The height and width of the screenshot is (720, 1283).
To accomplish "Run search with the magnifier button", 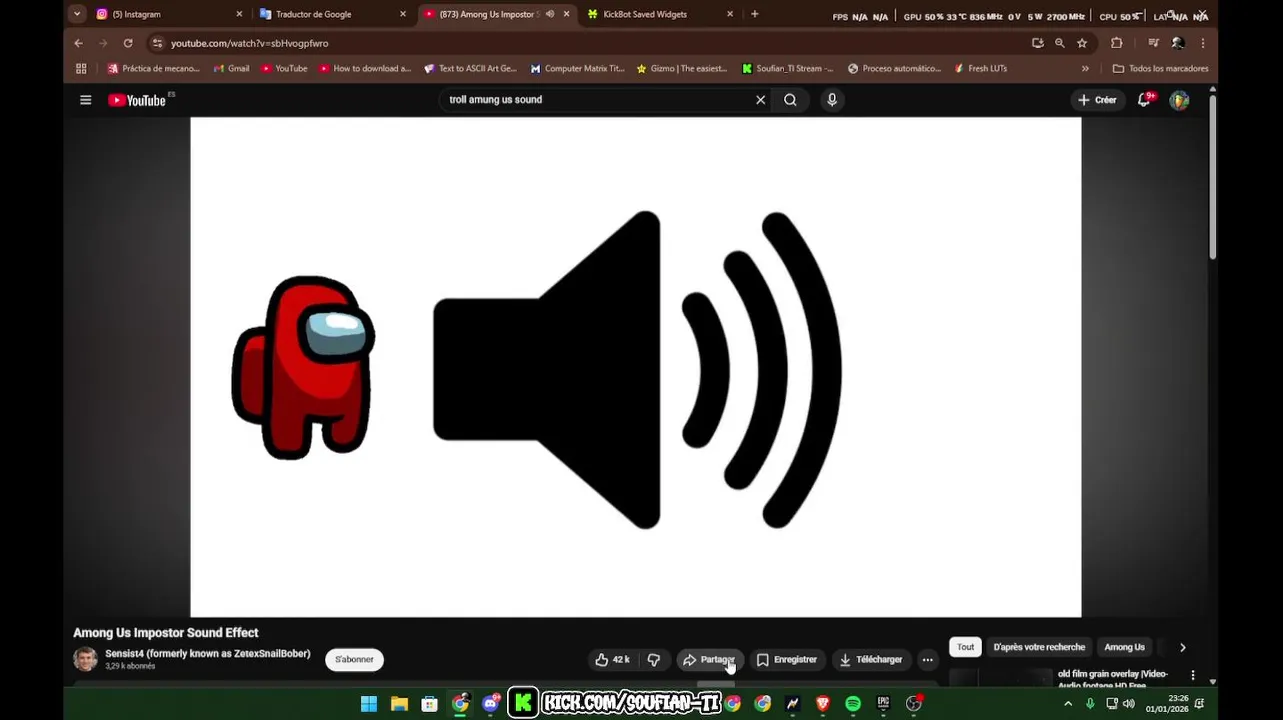I will click(790, 100).
